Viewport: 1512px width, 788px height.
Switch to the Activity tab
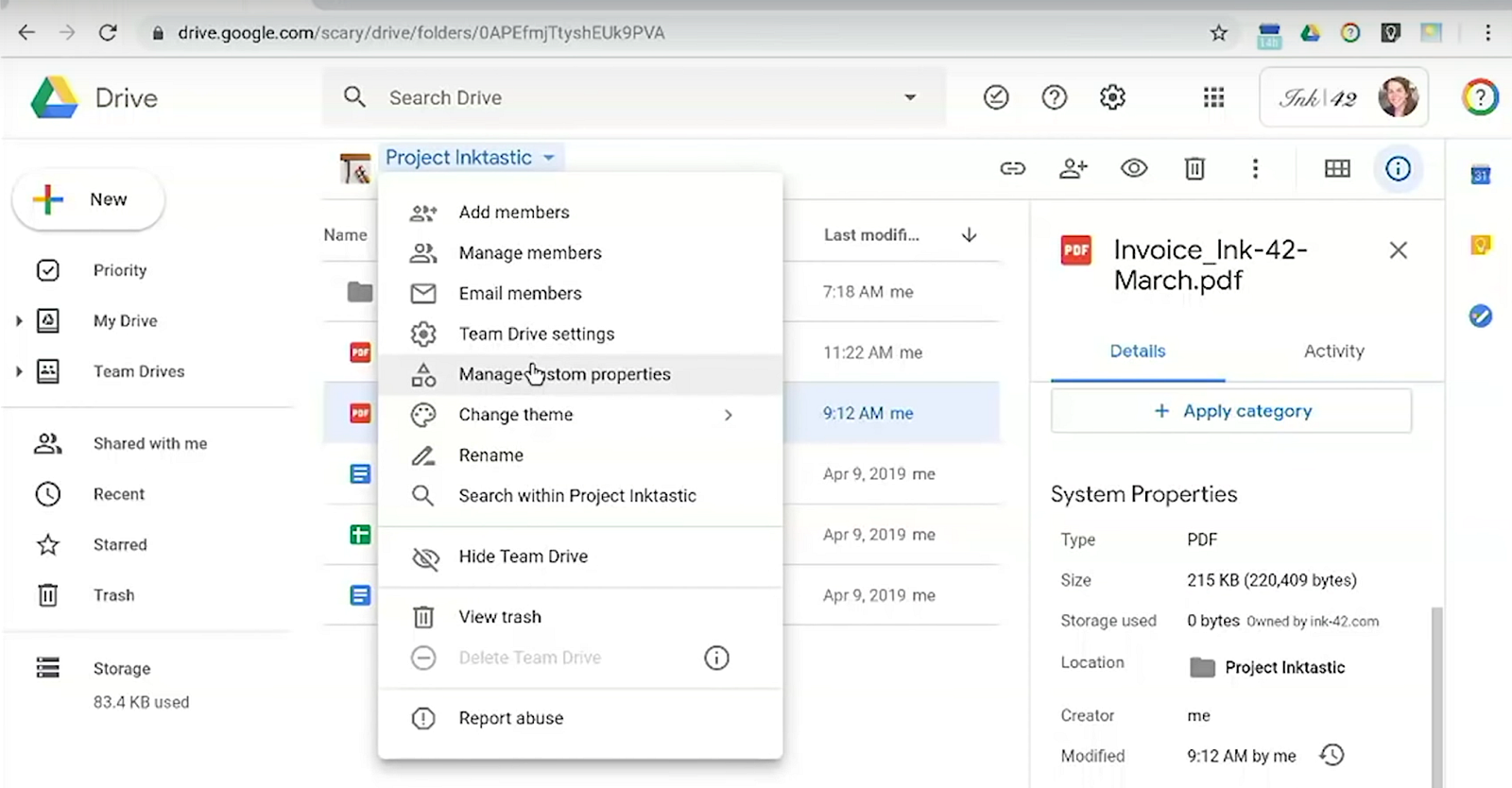tap(1333, 351)
